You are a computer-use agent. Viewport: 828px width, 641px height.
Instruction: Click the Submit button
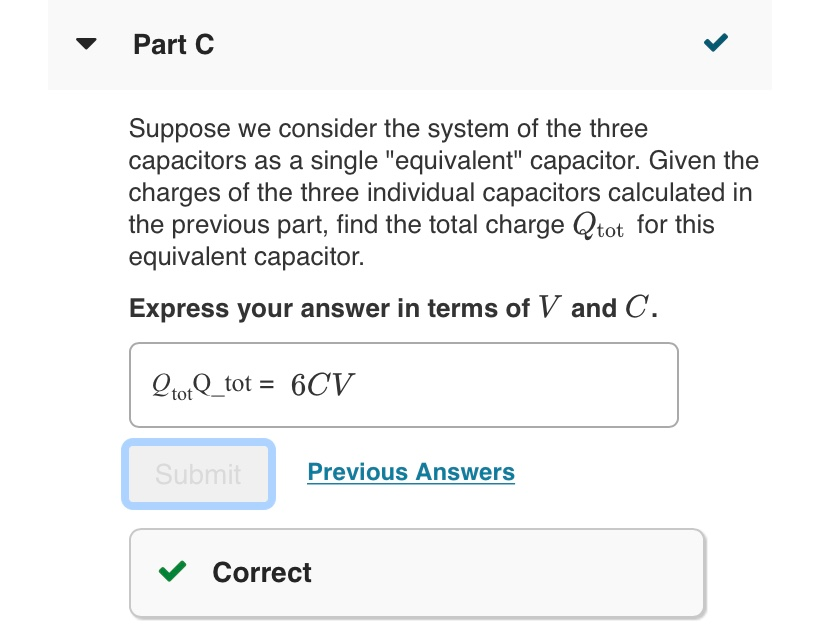pos(198,474)
